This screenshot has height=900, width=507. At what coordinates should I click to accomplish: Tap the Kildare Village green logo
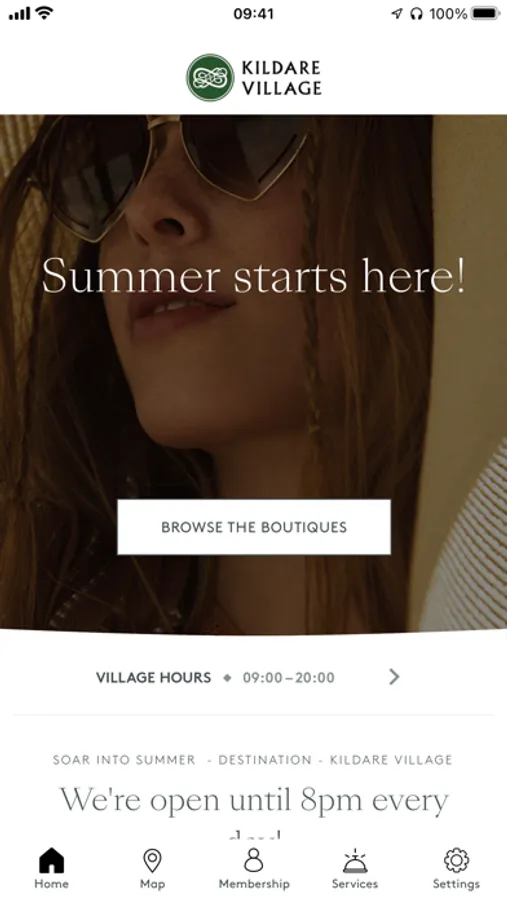tap(210, 77)
